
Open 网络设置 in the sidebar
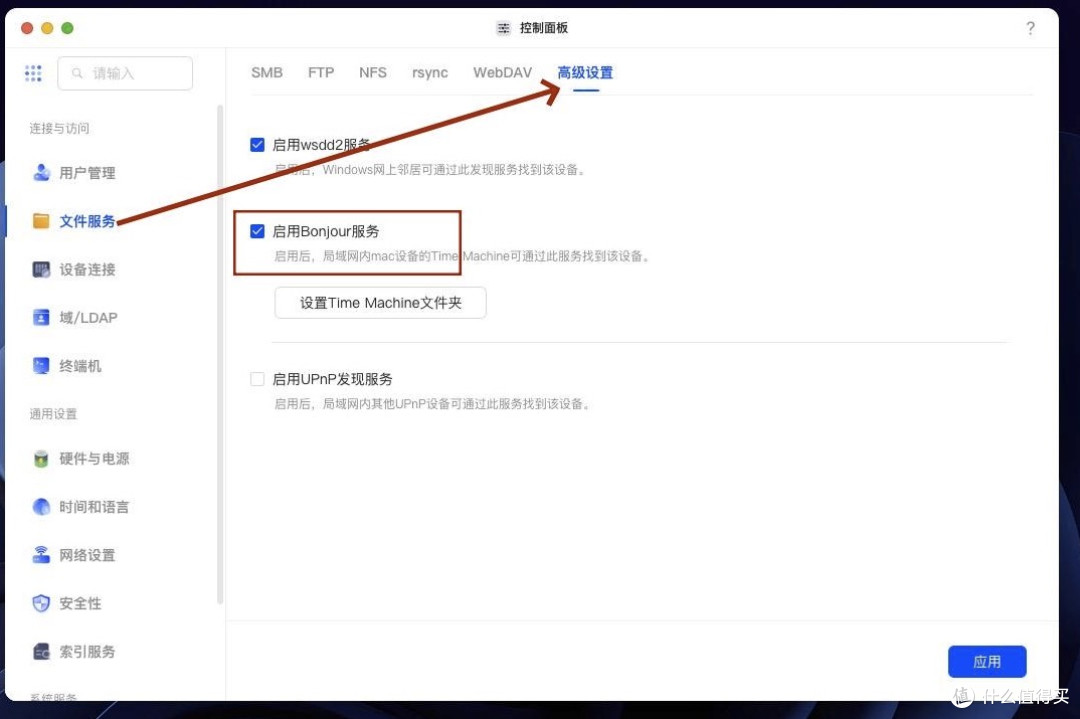tap(87, 555)
